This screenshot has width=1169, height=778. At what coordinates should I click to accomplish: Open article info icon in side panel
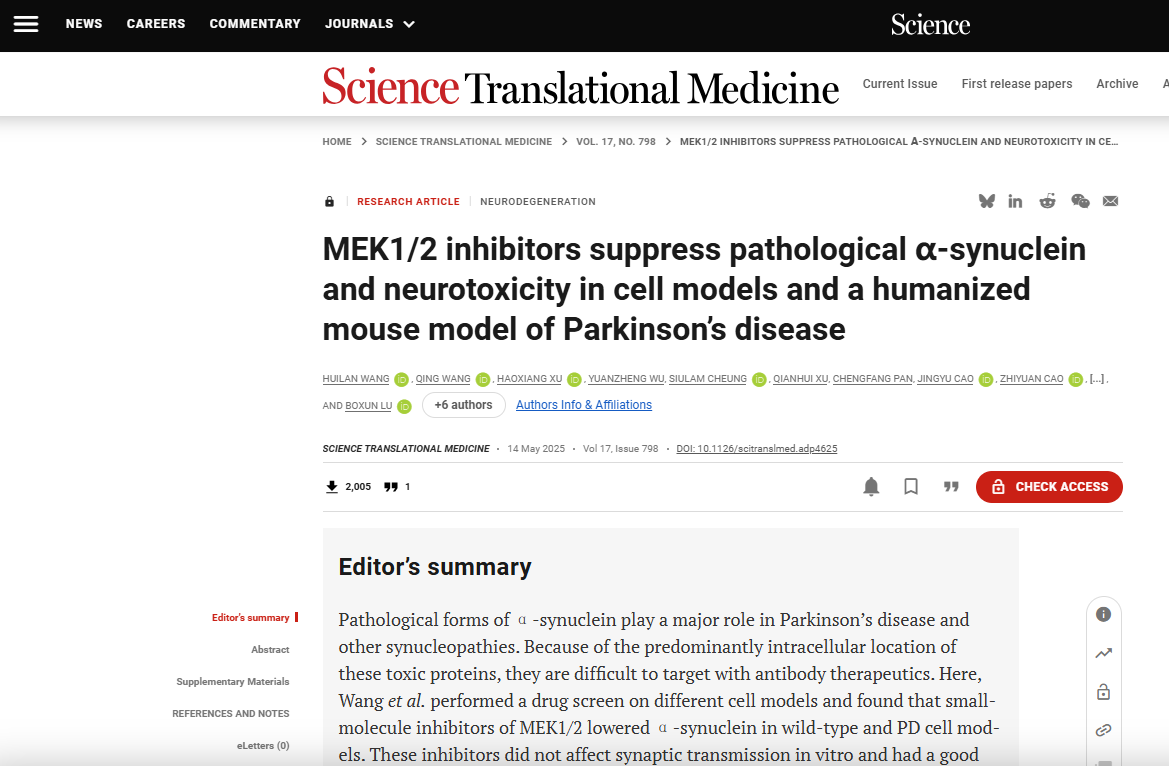pos(1103,615)
